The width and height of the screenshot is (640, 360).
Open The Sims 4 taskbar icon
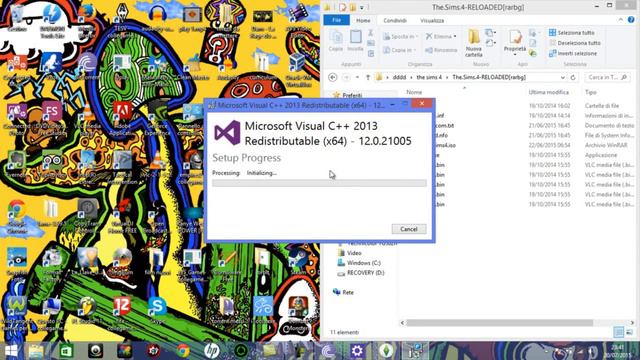click(386, 351)
